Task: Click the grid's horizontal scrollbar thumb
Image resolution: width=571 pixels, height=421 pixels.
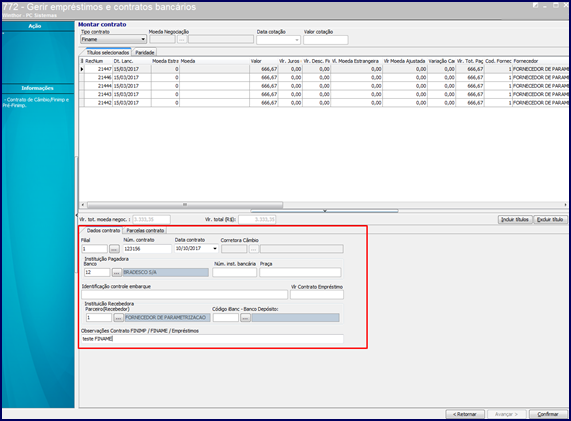Action: pos(185,205)
